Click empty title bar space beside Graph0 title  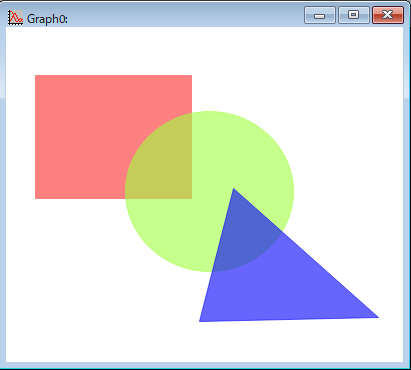(183, 17)
